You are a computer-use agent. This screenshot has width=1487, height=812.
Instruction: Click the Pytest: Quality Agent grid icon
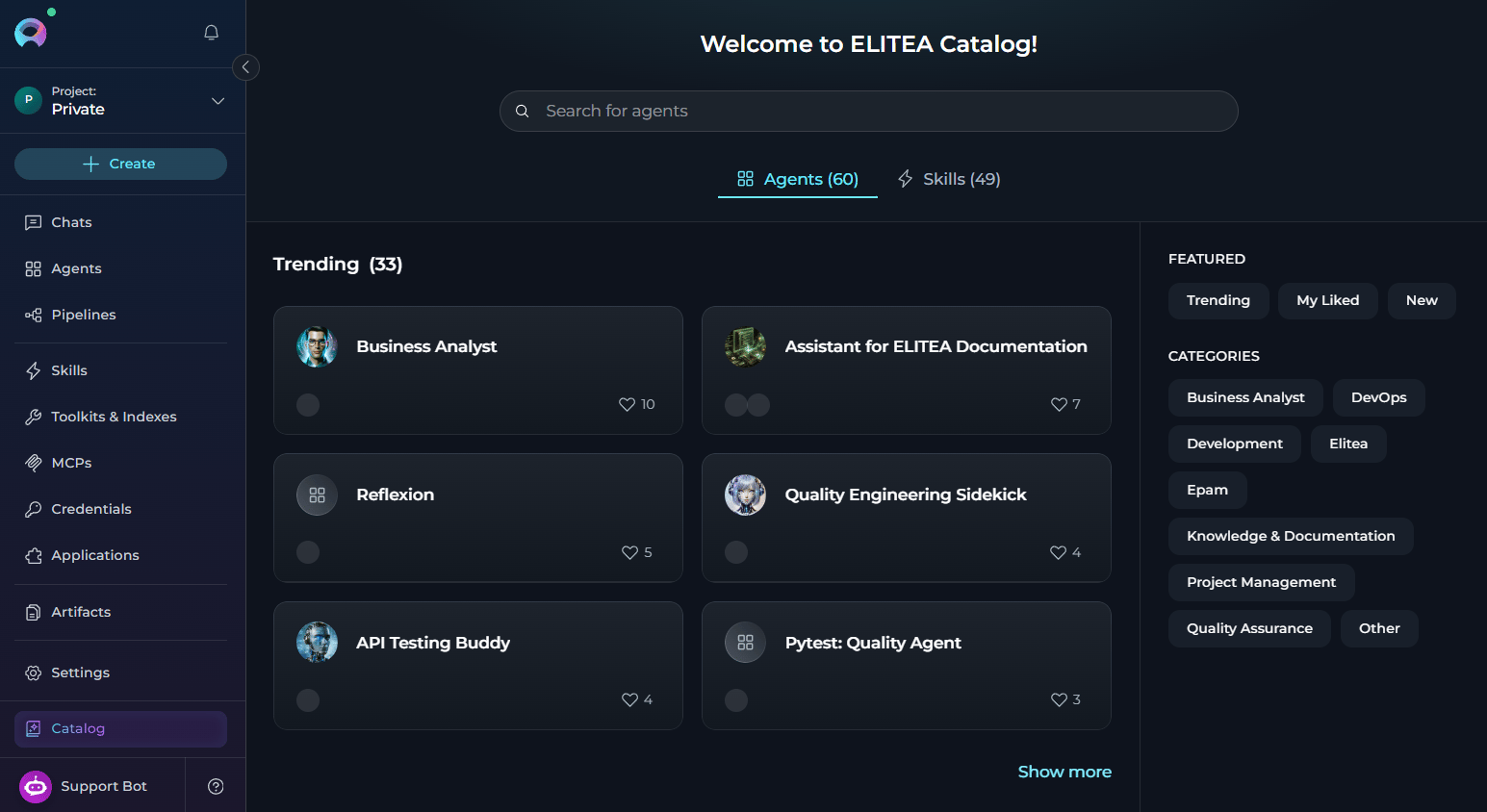[x=745, y=643]
